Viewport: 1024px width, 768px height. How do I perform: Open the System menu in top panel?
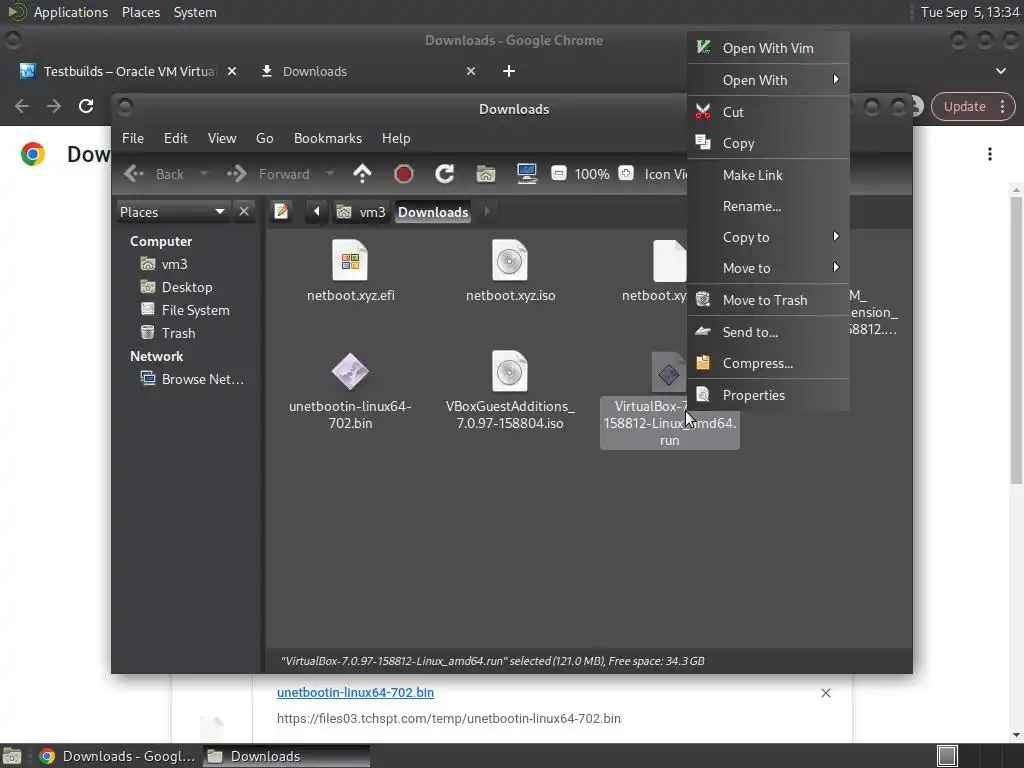[x=195, y=12]
